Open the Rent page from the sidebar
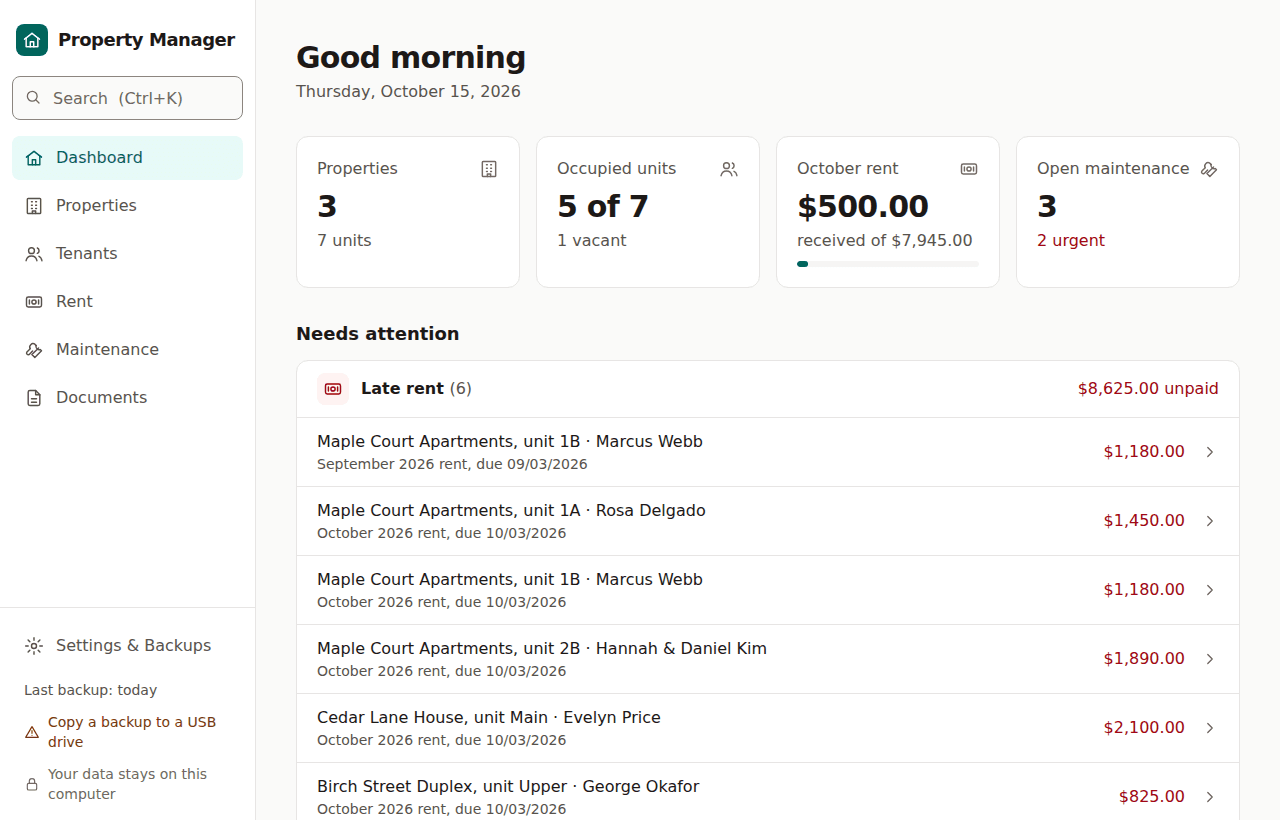Image resolution: width=1280 pixels, height=820 pixels. pos(128,302)
